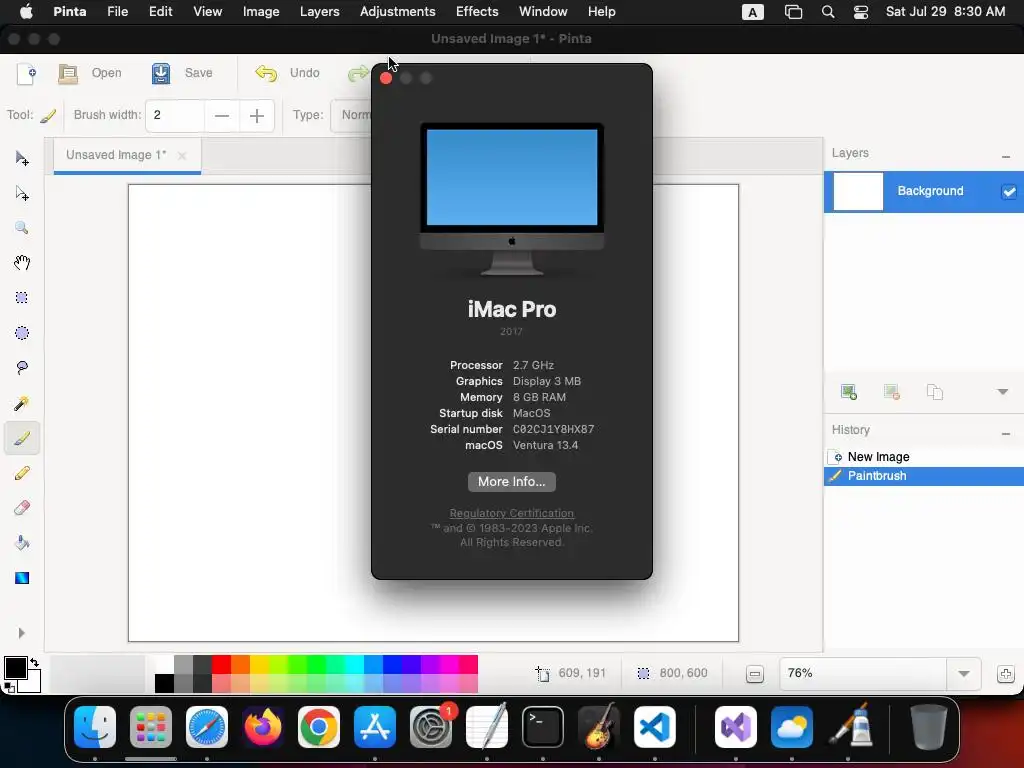Open Control Center in menu bar
Viewport: 1024px width, 768px height.
point(861,12)
